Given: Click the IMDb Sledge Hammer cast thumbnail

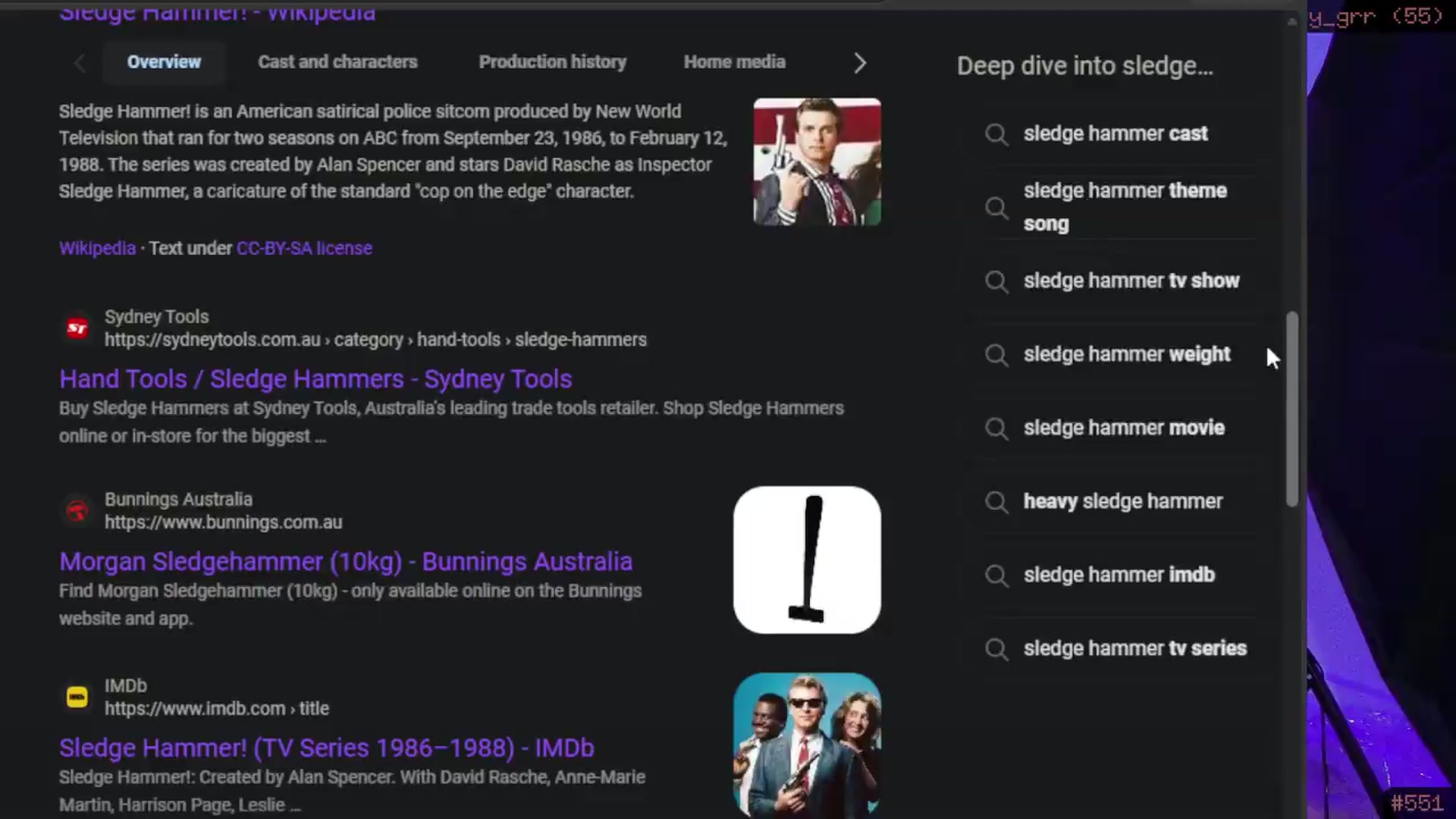Looking at the screenshot, I should [807, 745].
